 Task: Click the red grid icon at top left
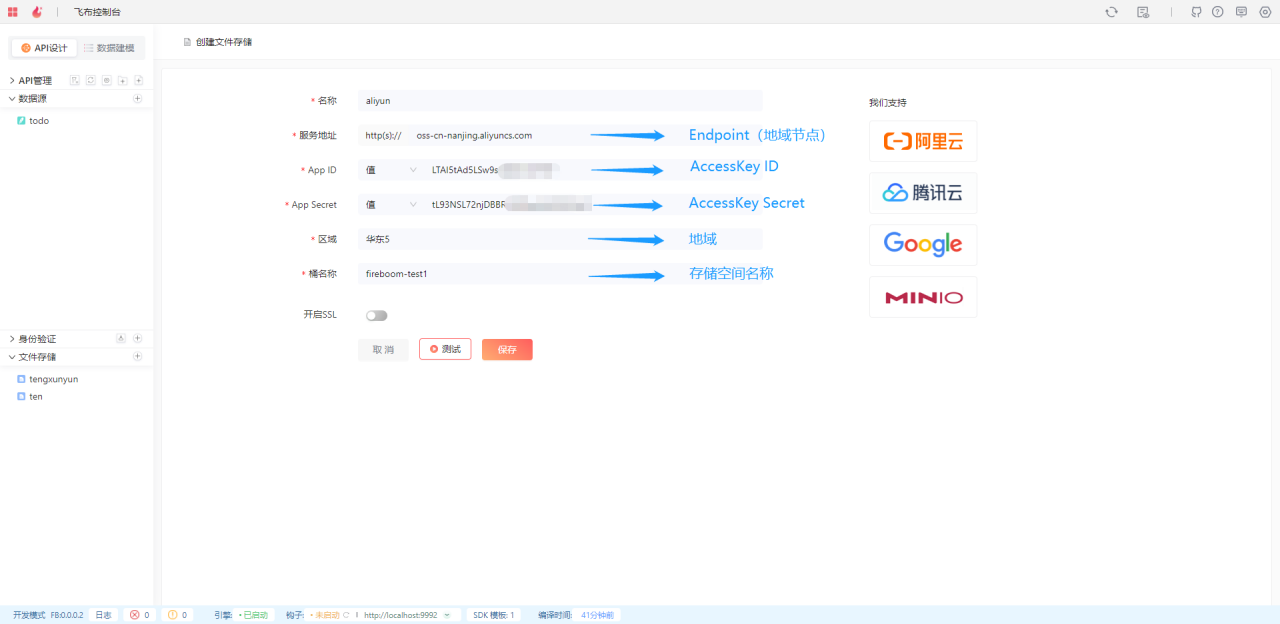pyautogui.click(x=13, y=12)
